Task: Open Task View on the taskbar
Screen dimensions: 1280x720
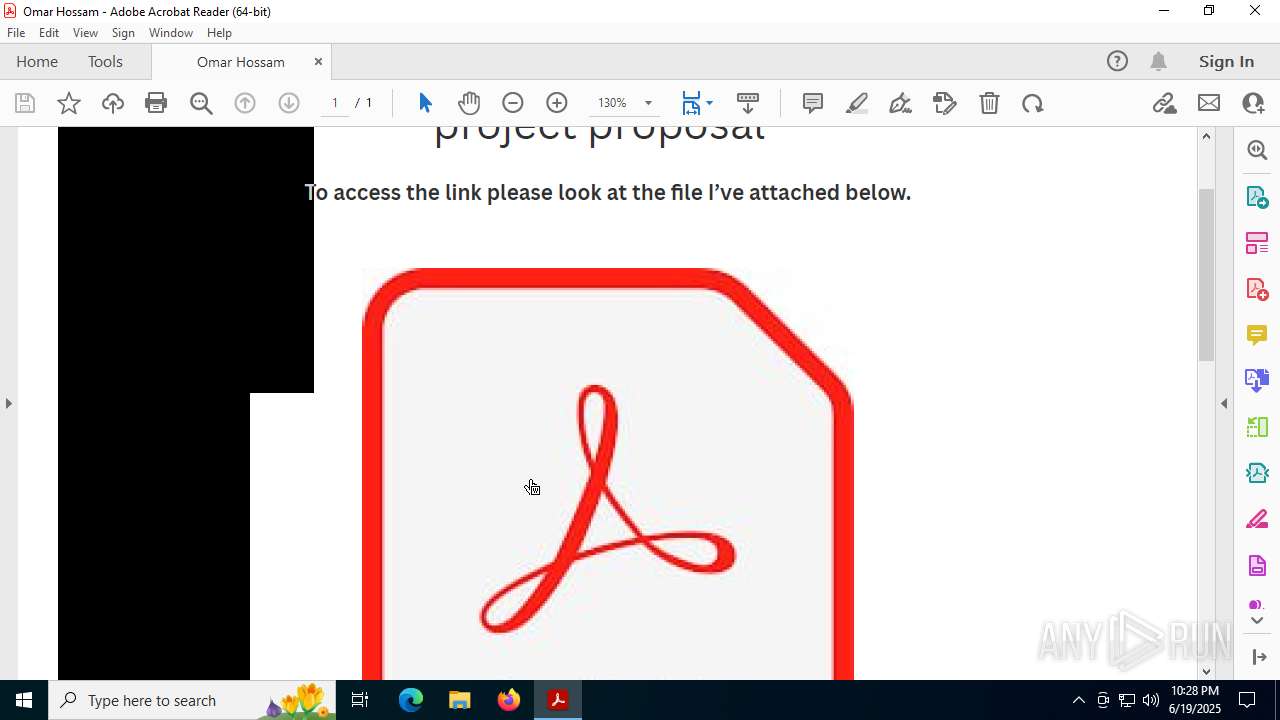Action: pos(360,700)
